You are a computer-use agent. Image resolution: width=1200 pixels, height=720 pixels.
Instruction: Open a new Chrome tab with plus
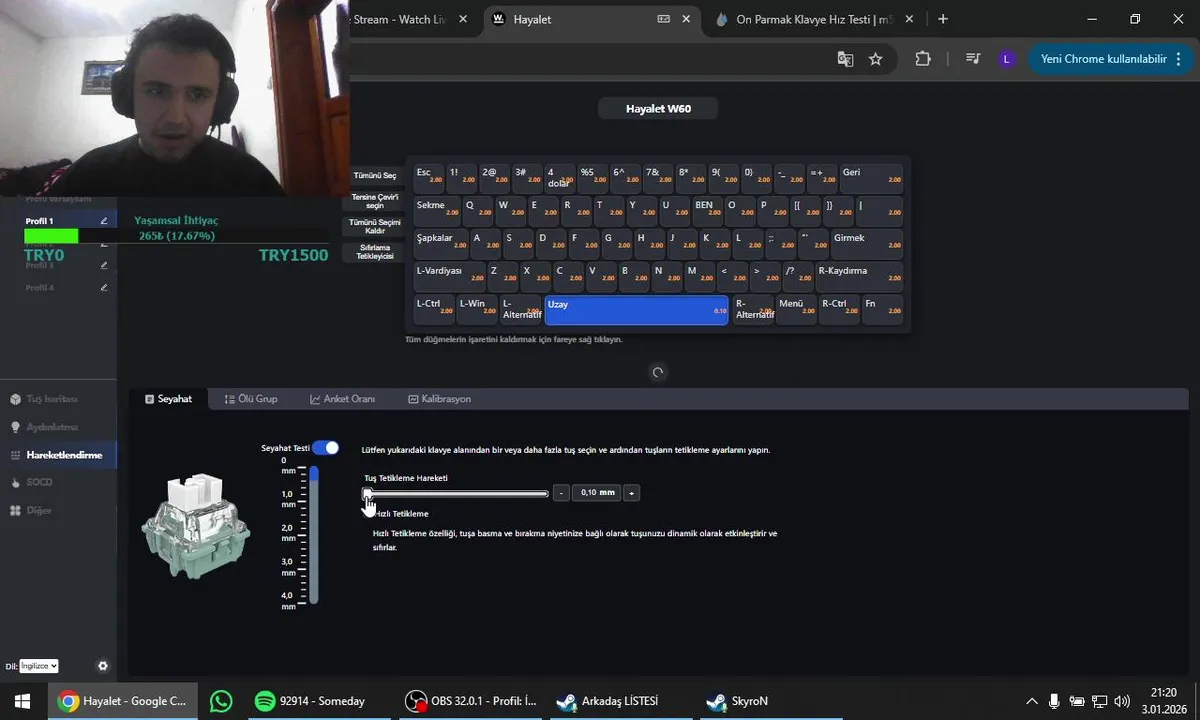coord(943,19)
